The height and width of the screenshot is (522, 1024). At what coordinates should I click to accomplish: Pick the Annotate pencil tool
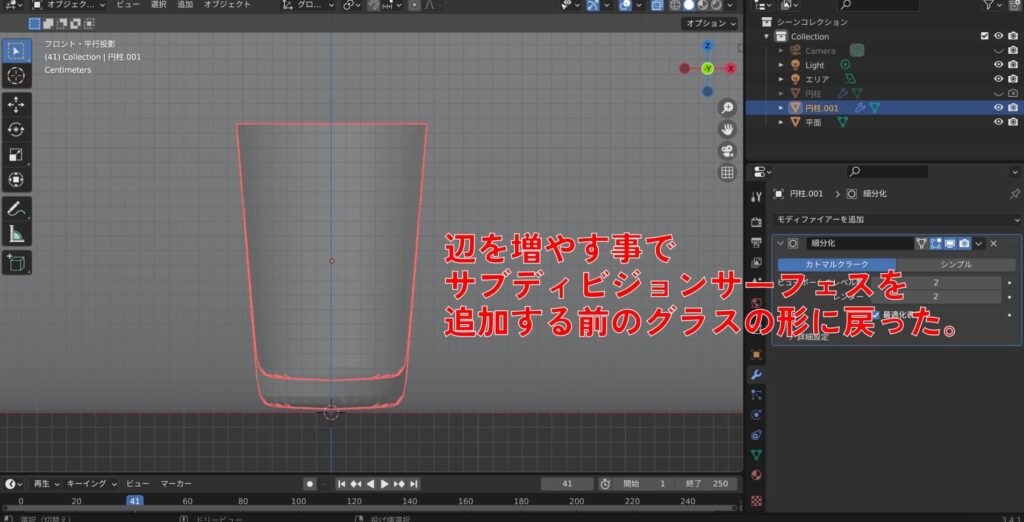16,209
